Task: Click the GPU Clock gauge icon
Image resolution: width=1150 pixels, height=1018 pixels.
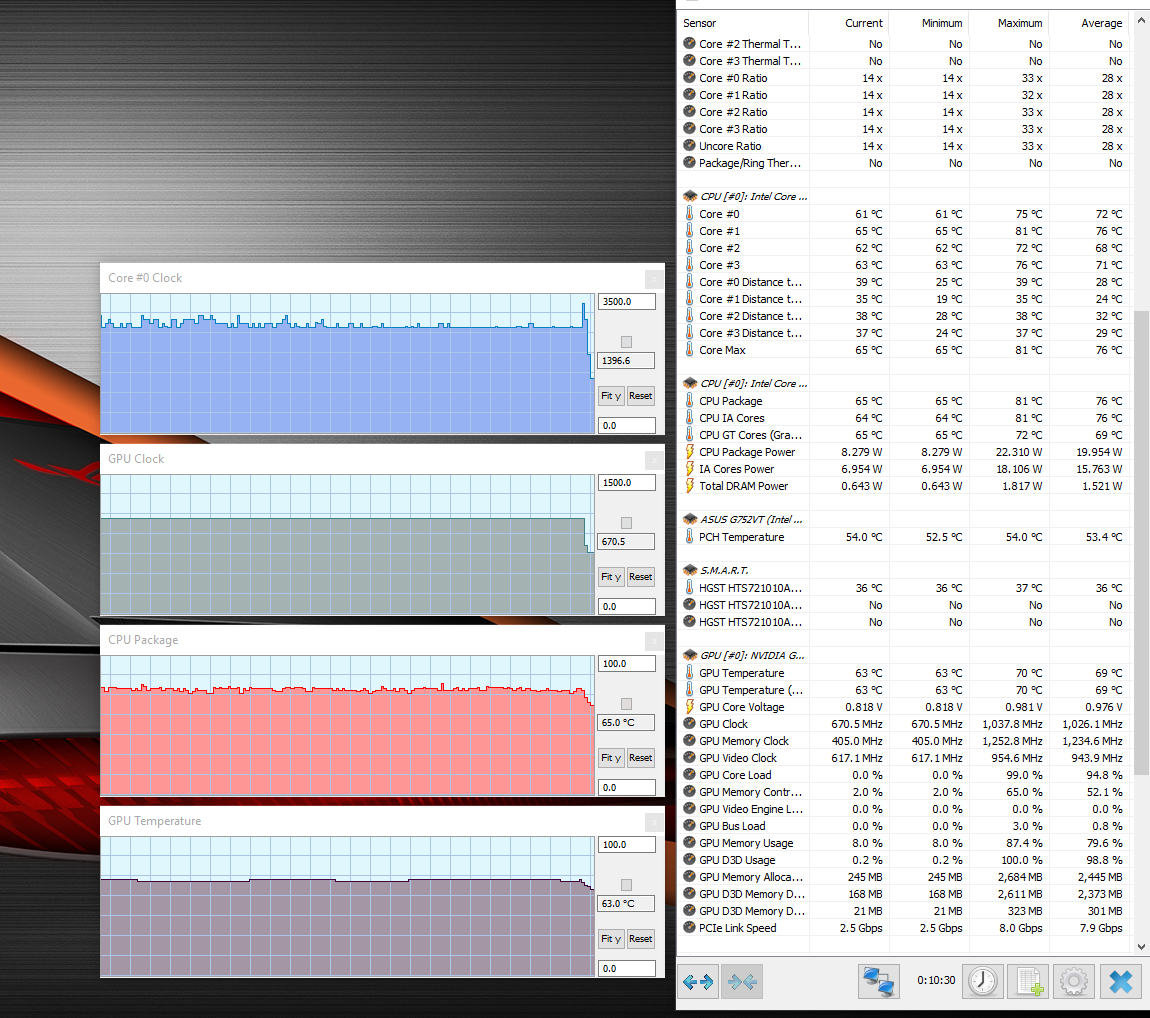Action: coord(689,723)
